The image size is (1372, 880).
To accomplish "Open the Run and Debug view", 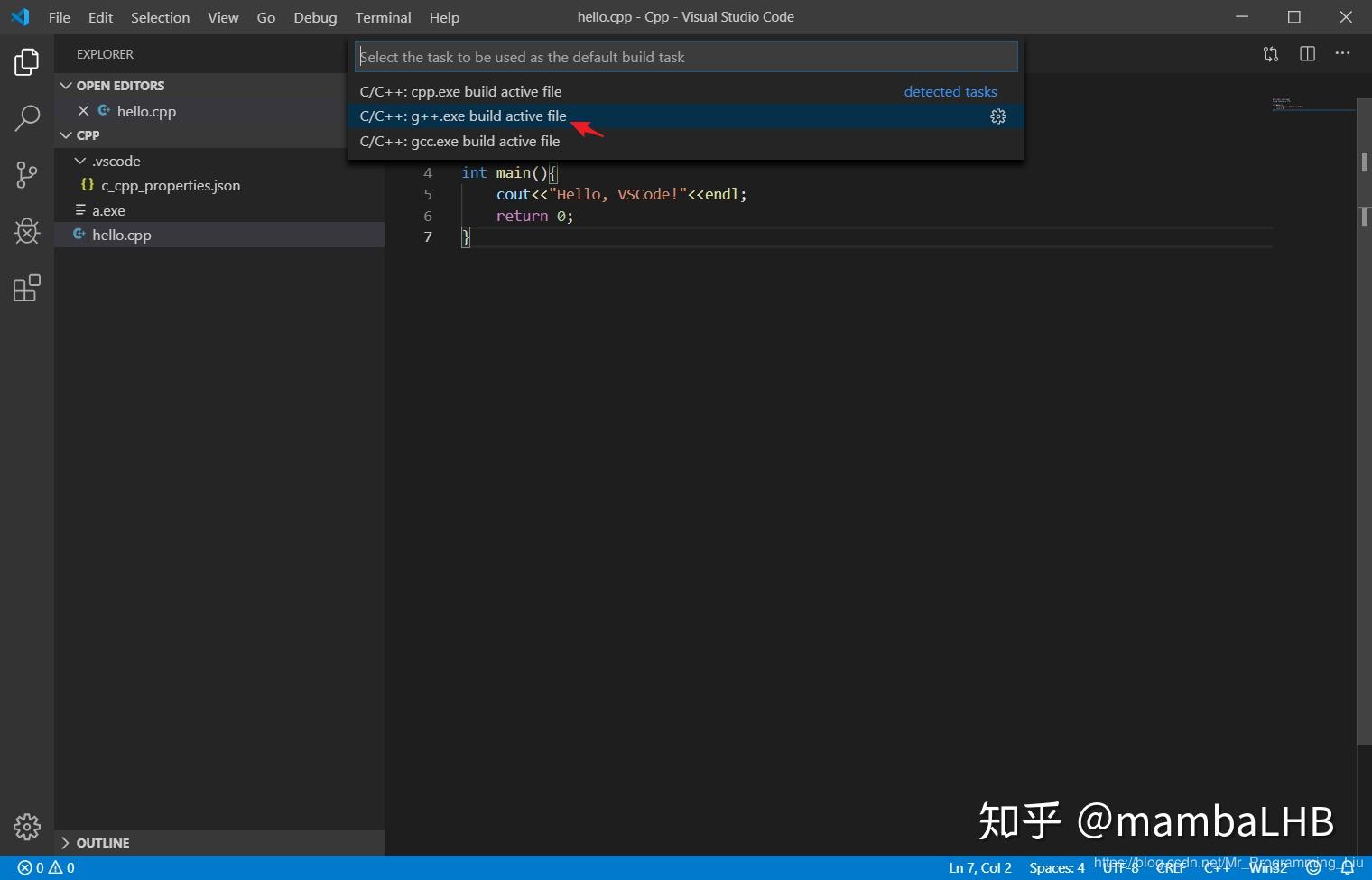I will [x=26, y=231].
